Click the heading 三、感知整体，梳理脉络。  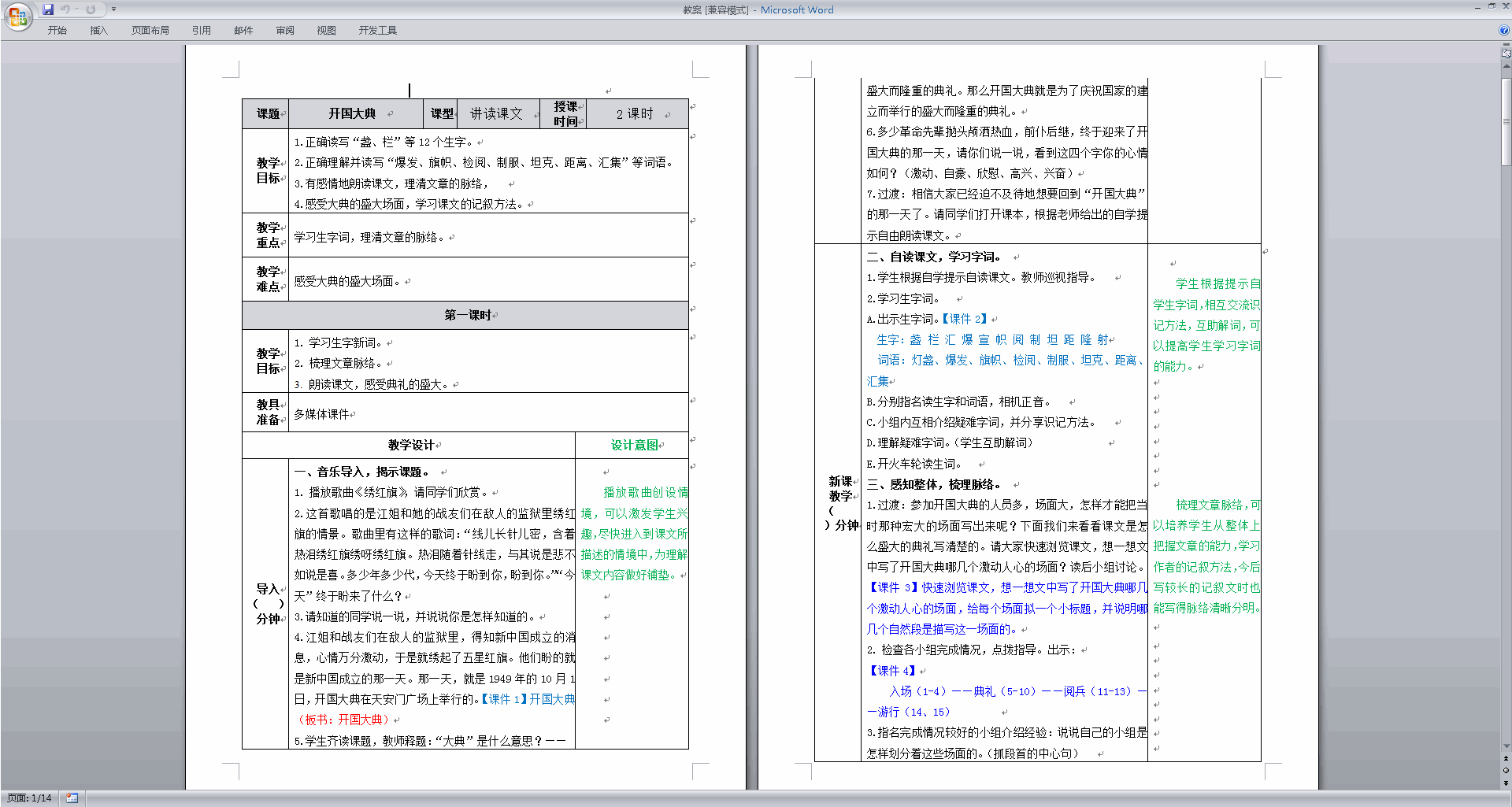coord(935,484)
